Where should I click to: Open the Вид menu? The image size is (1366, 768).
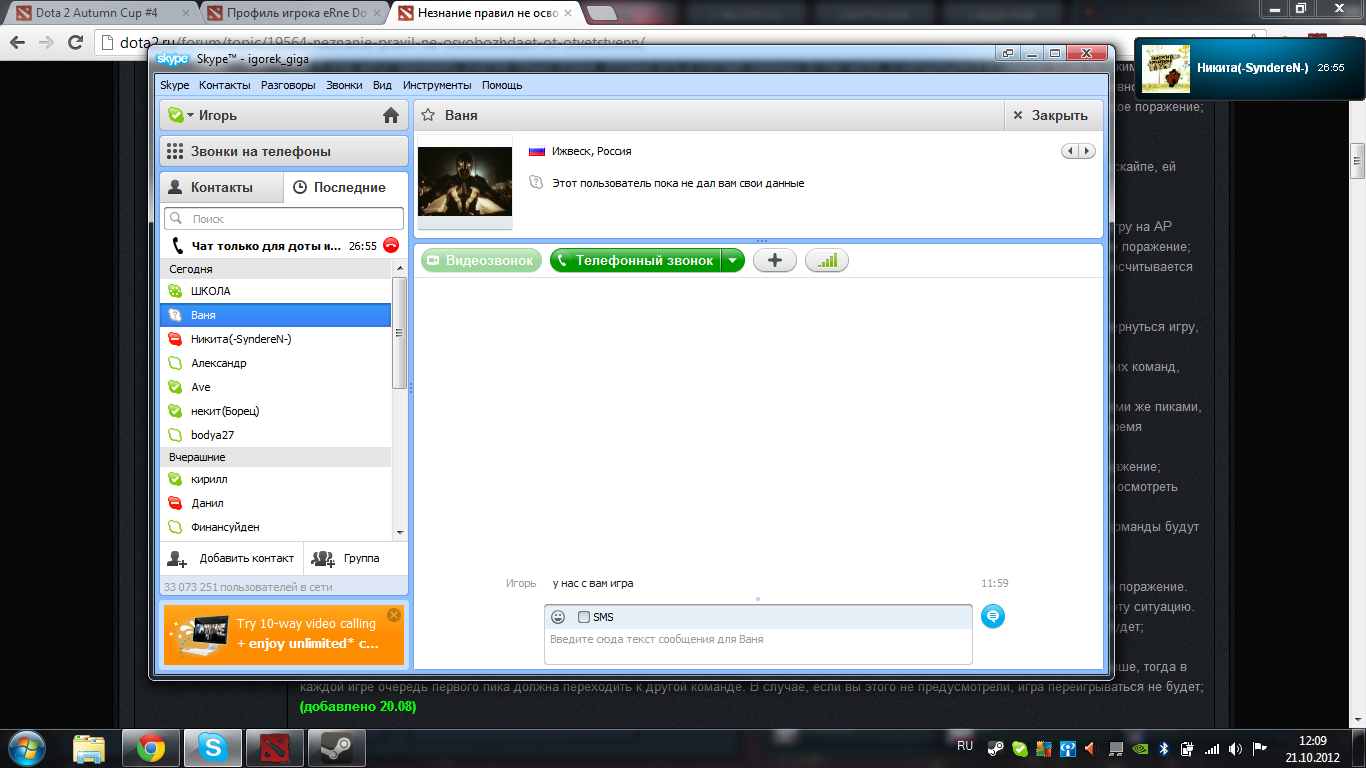382,85
